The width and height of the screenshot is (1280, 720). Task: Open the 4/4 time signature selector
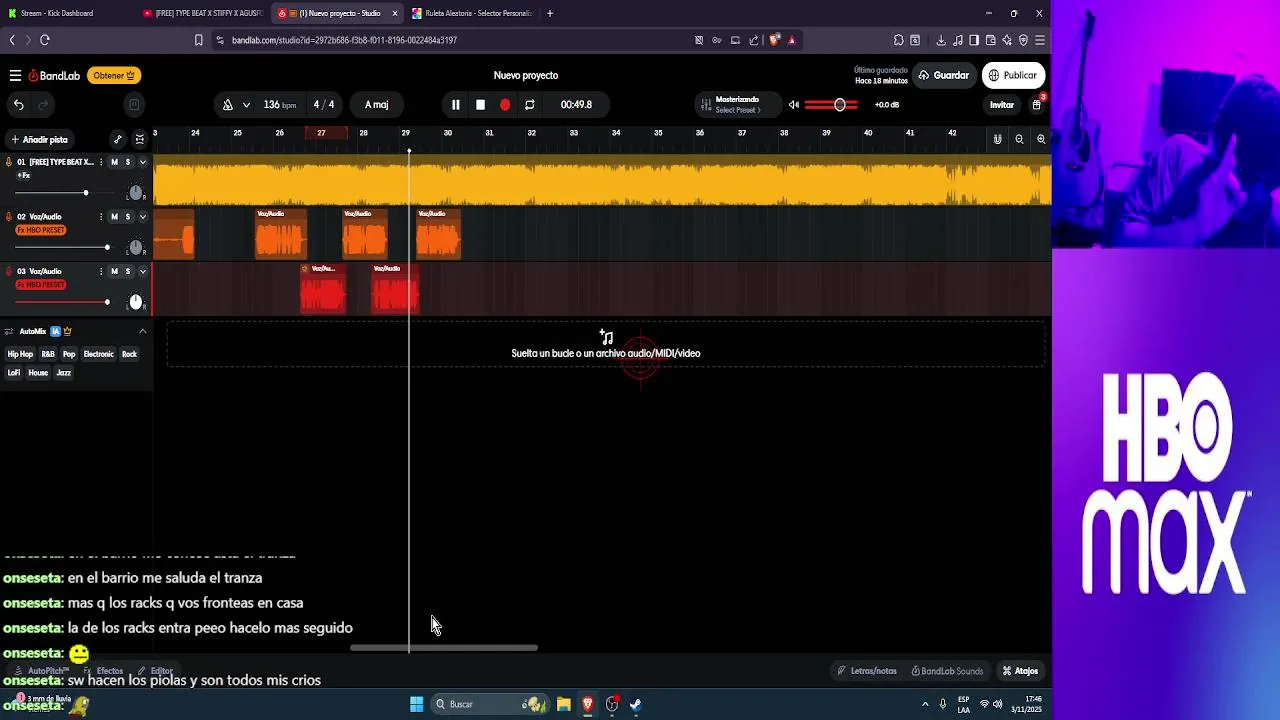[324, 104]
